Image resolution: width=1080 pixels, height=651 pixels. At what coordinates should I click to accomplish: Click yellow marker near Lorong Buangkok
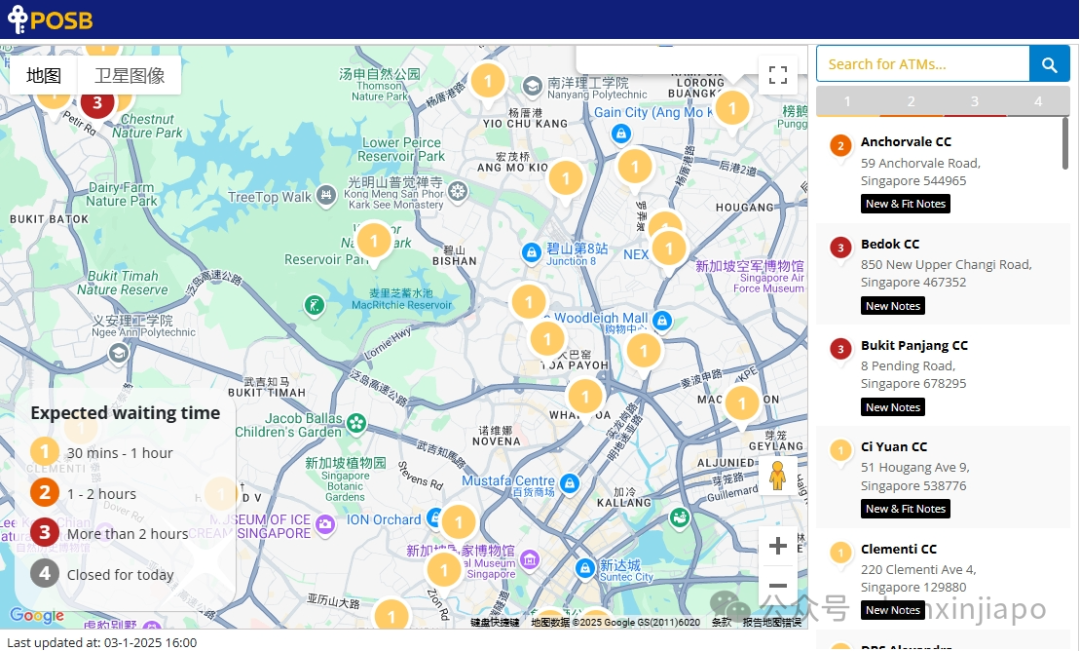point(732,109)
